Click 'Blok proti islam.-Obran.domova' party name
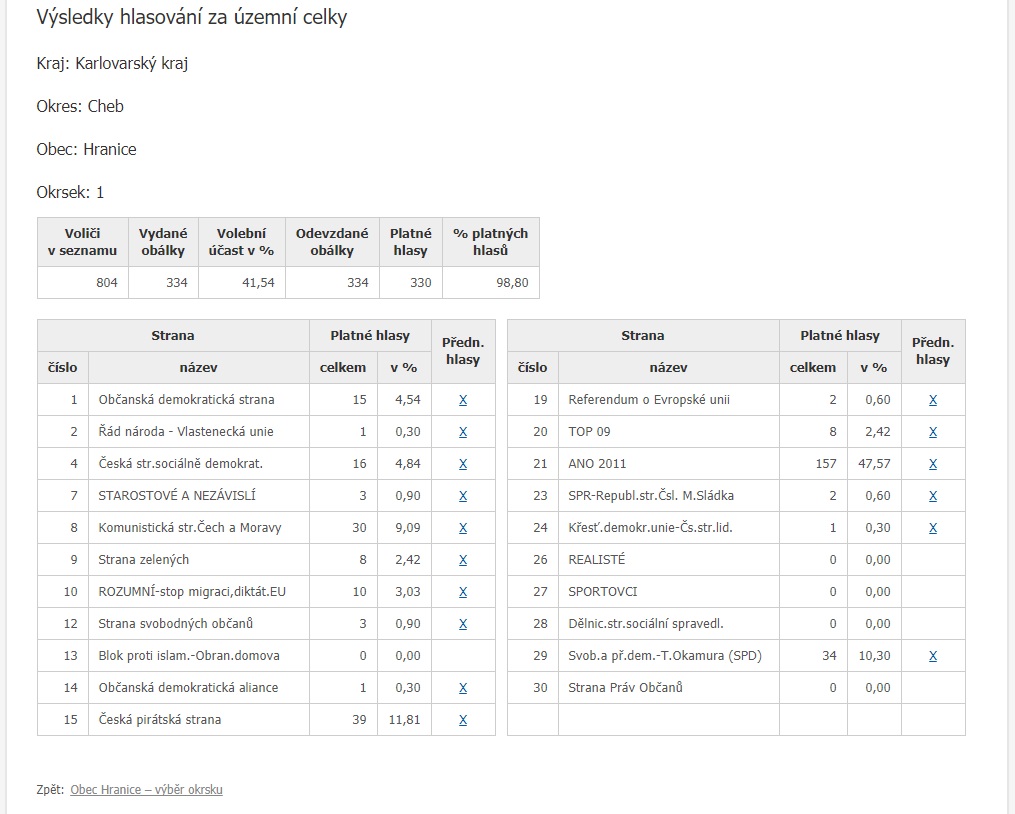Screen dimensions: 1015x814 (189, 655)
